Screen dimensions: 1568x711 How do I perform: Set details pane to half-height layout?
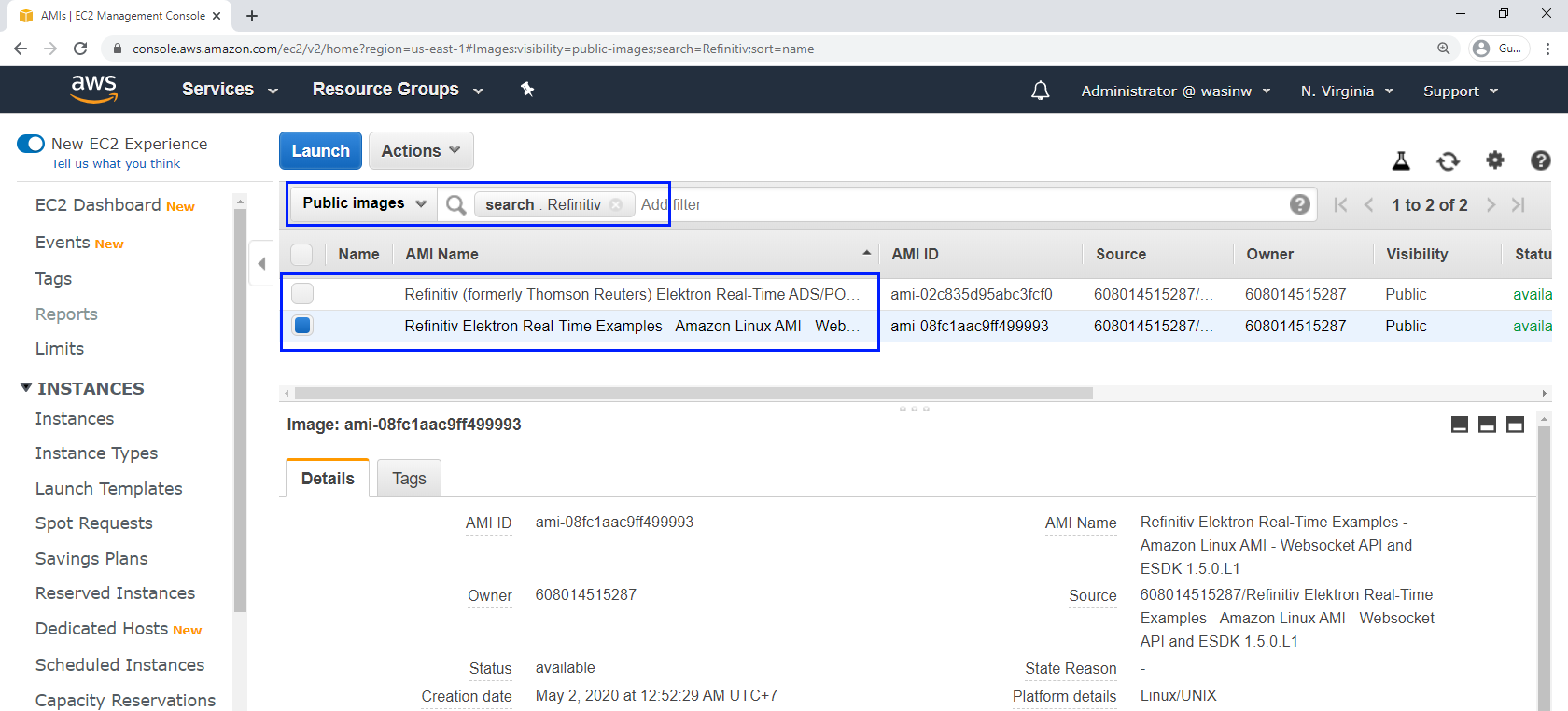(1488, 425)
